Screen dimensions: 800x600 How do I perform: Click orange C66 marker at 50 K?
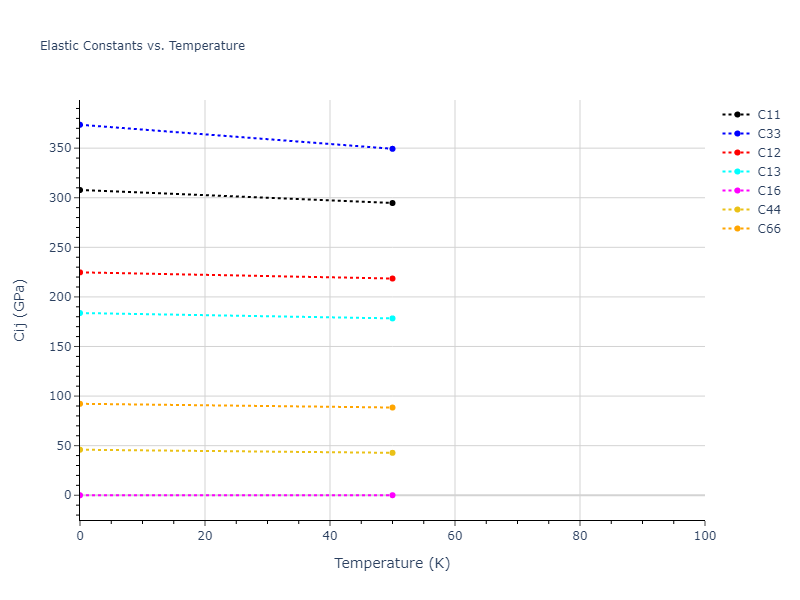392,407
